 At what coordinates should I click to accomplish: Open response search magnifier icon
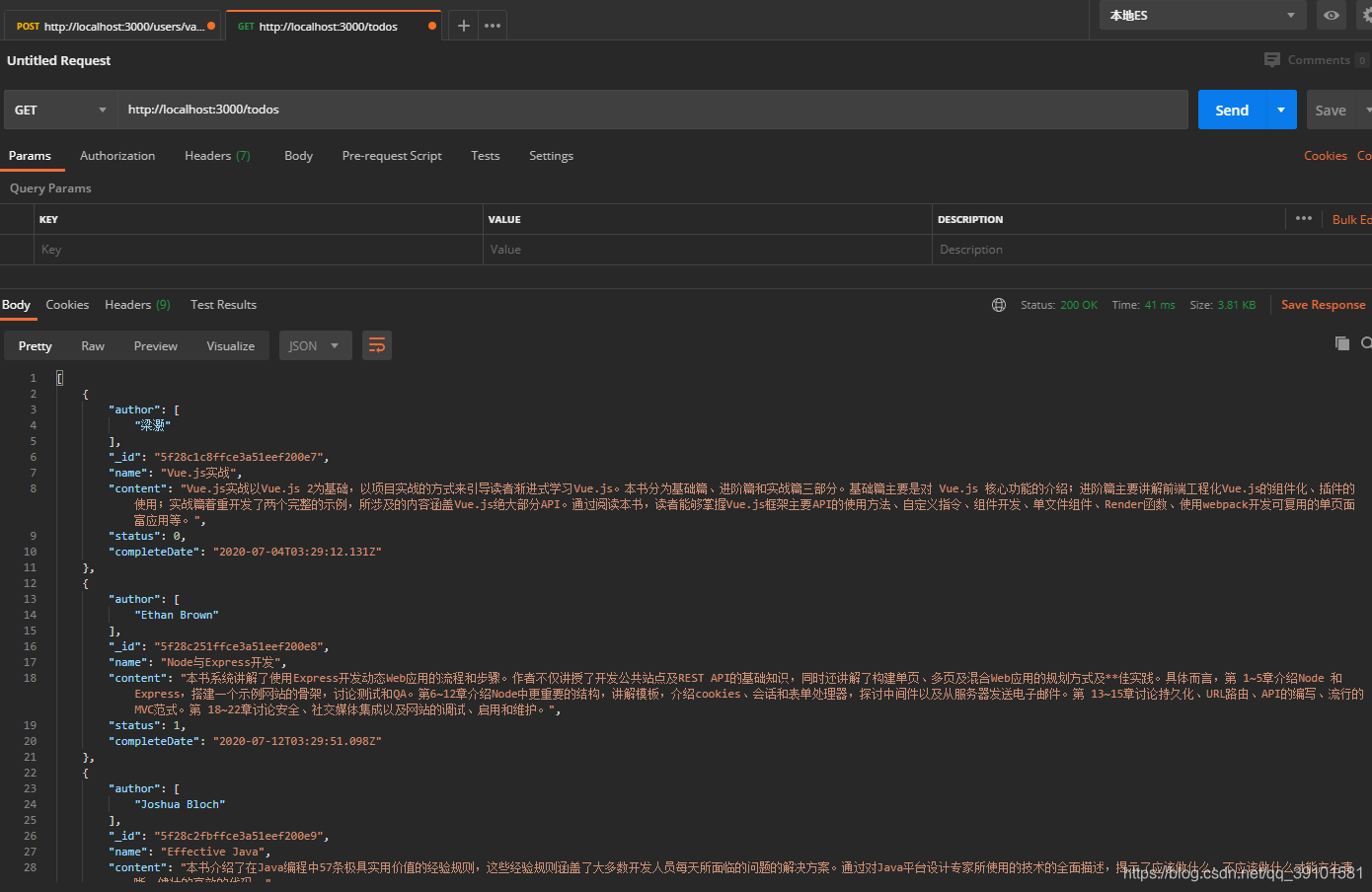pos(1366,343)
